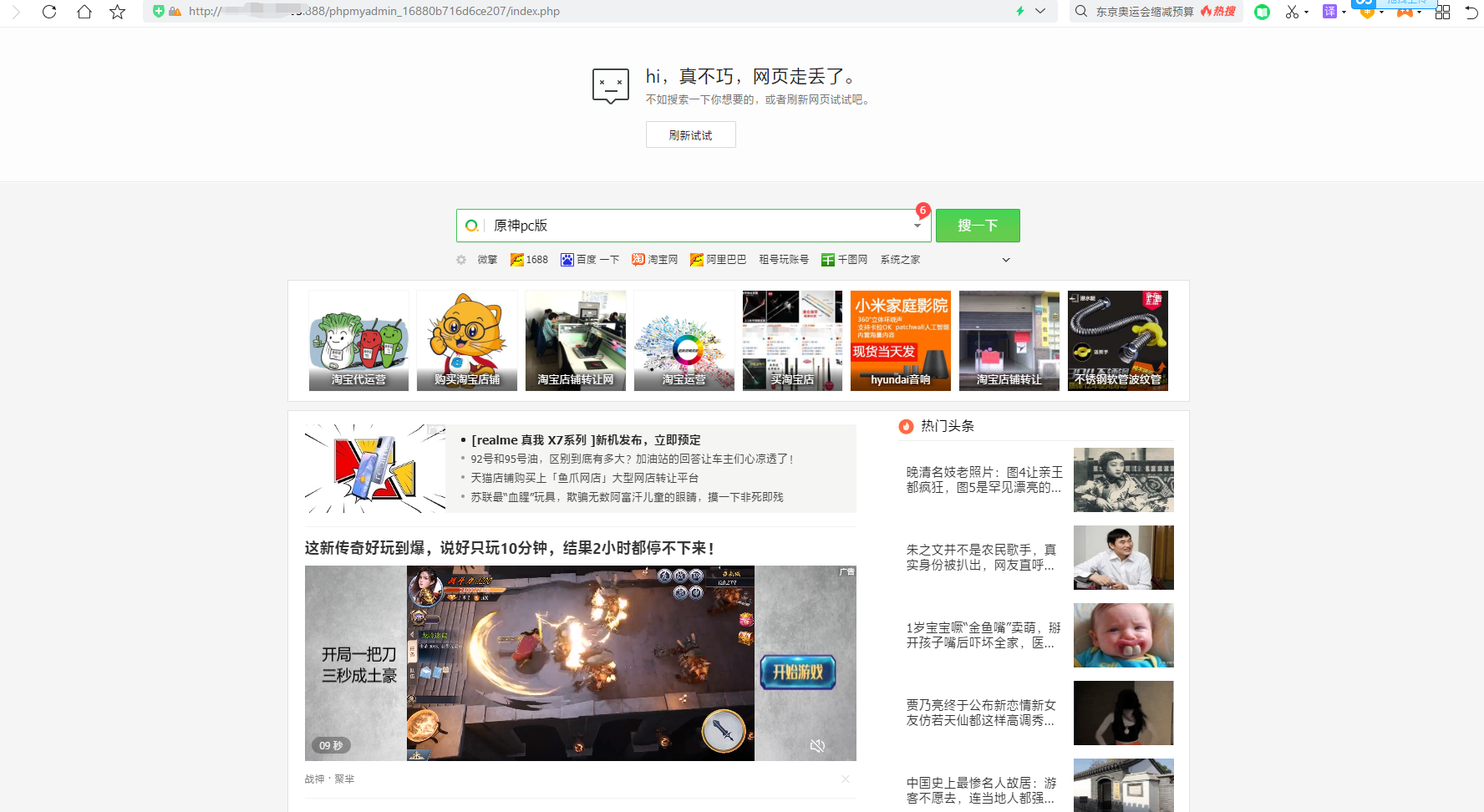The image size is (1484, 812).
Task: Expand more quick links with chevron
Action: (1006, 260)
